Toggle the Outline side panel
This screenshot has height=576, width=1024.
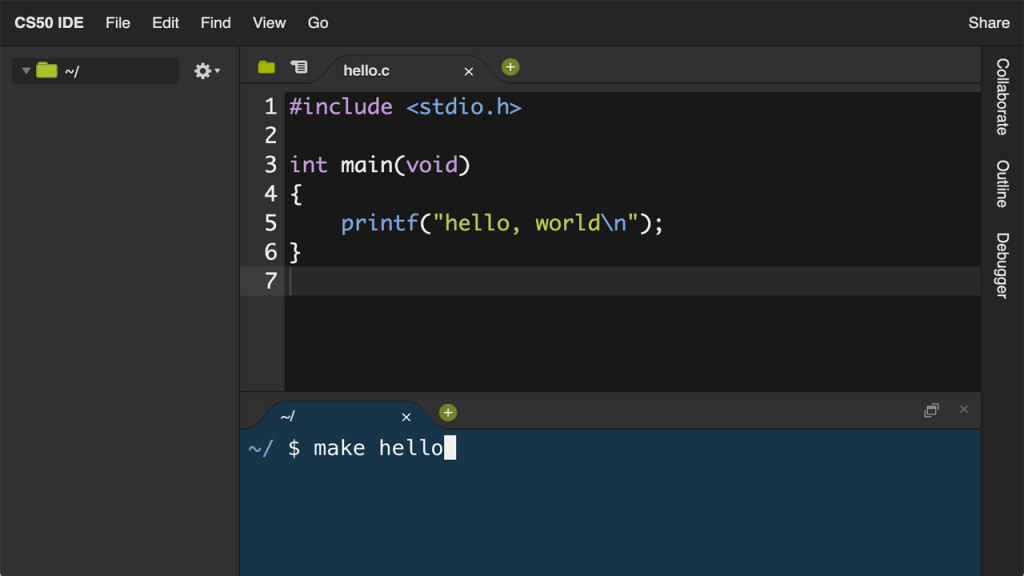click(x=1001, y=183)
